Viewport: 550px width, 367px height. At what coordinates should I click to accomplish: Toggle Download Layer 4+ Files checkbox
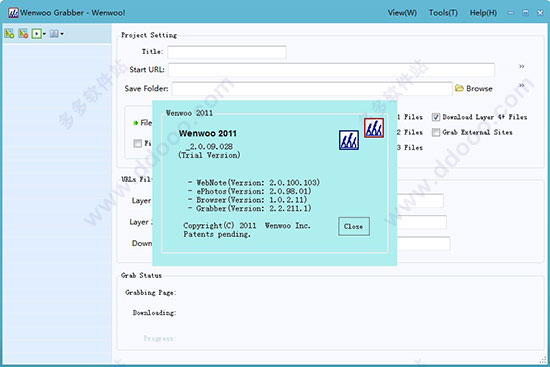pos(436,117)
